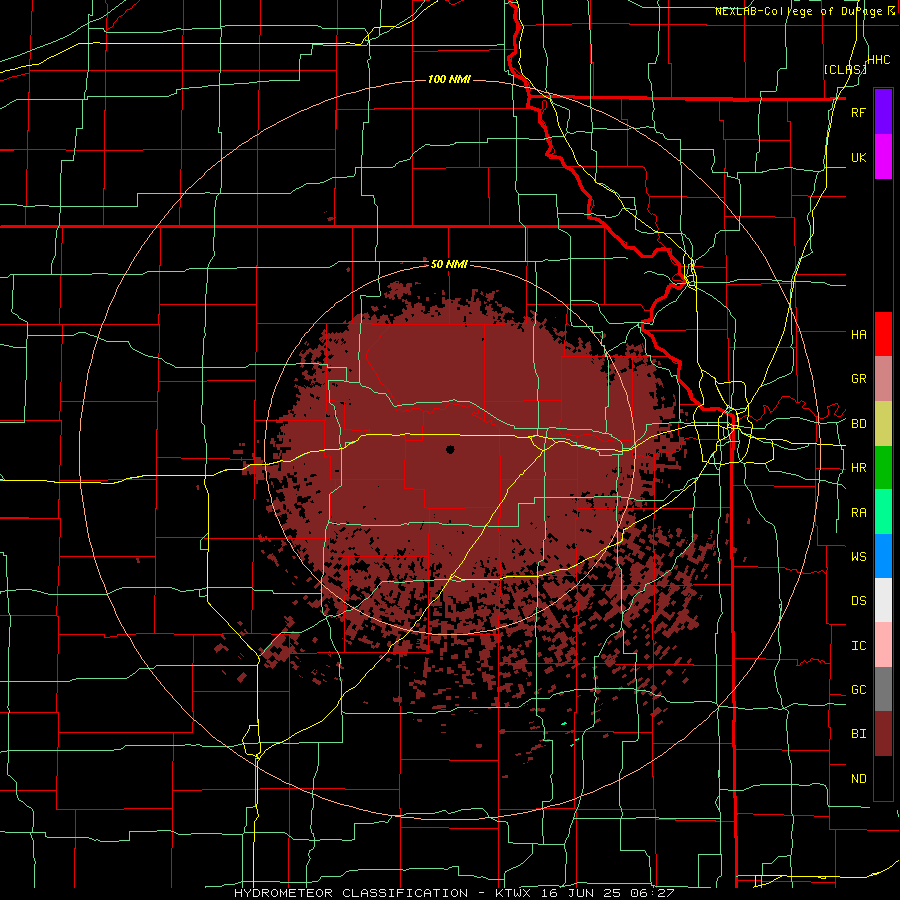This screenshot has width=900, height=900.
Task: Click the "GR" legend label
Action: point(858,379)
